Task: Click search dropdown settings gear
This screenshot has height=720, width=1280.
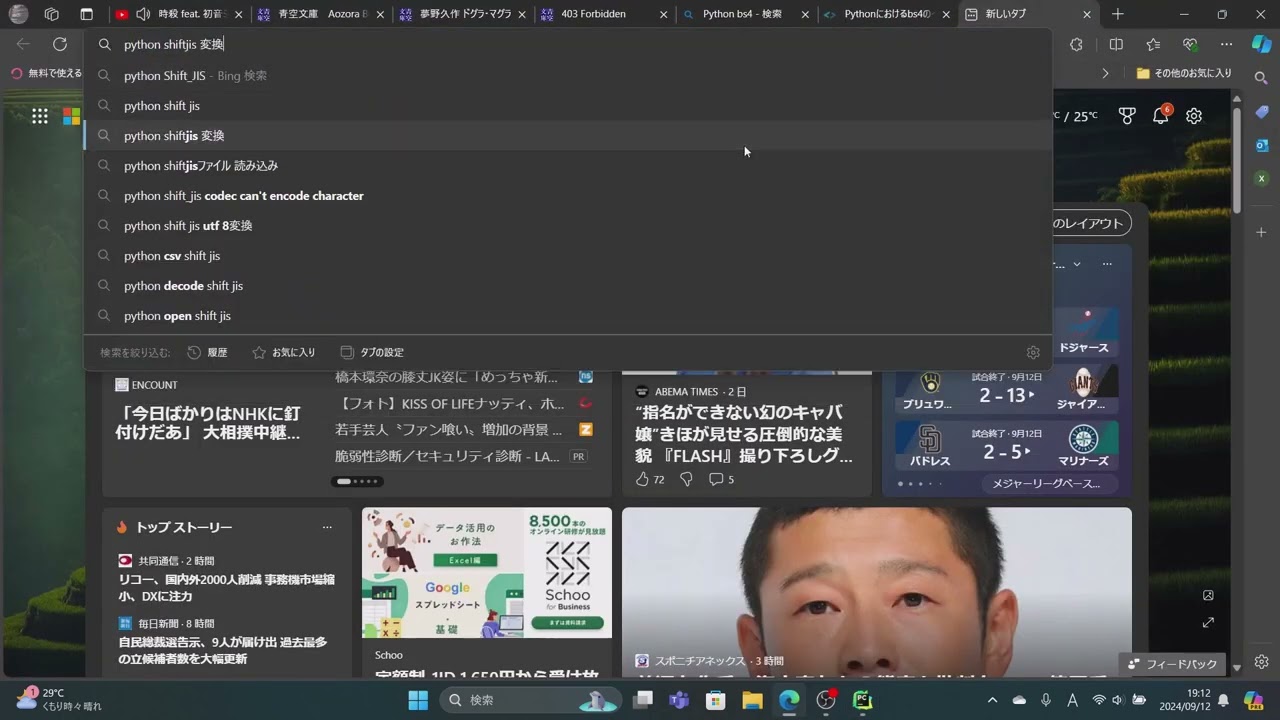Action: tap(1033, 352)
